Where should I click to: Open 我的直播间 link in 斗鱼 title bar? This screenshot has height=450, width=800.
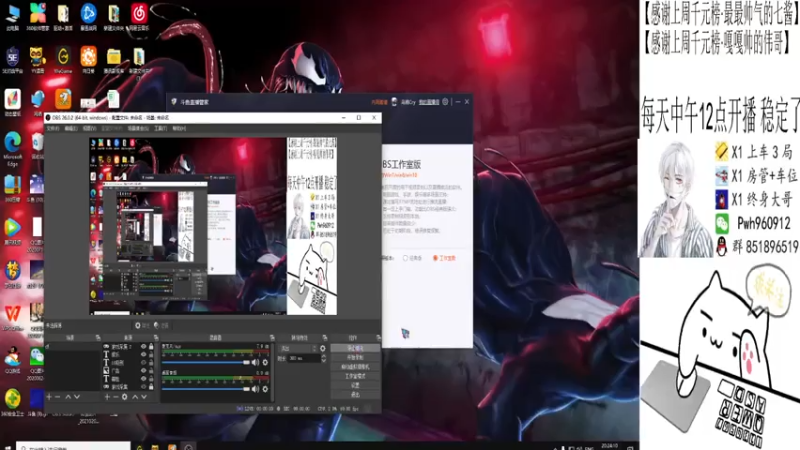click(x=429, y=102)
